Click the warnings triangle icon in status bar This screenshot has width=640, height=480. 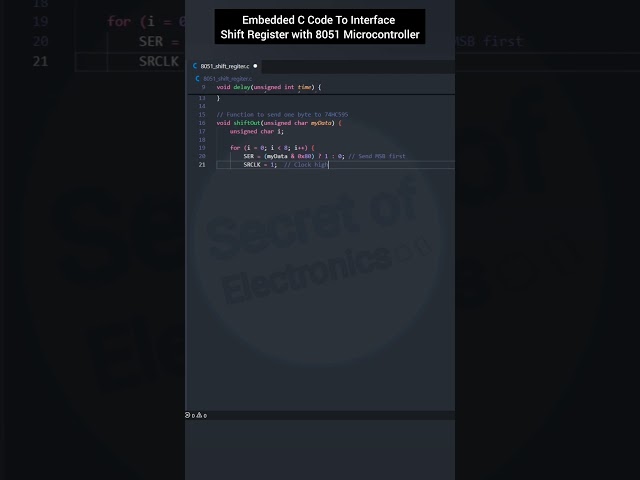click(199, 415)
